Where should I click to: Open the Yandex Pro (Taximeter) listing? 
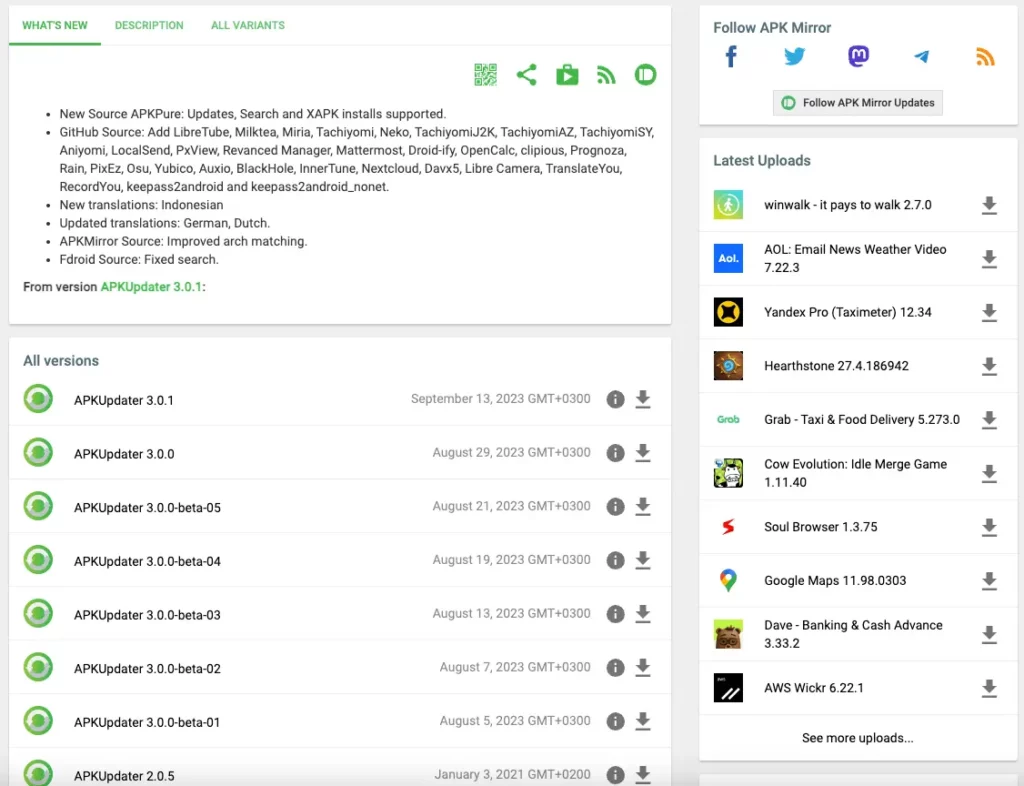(848, 312)
